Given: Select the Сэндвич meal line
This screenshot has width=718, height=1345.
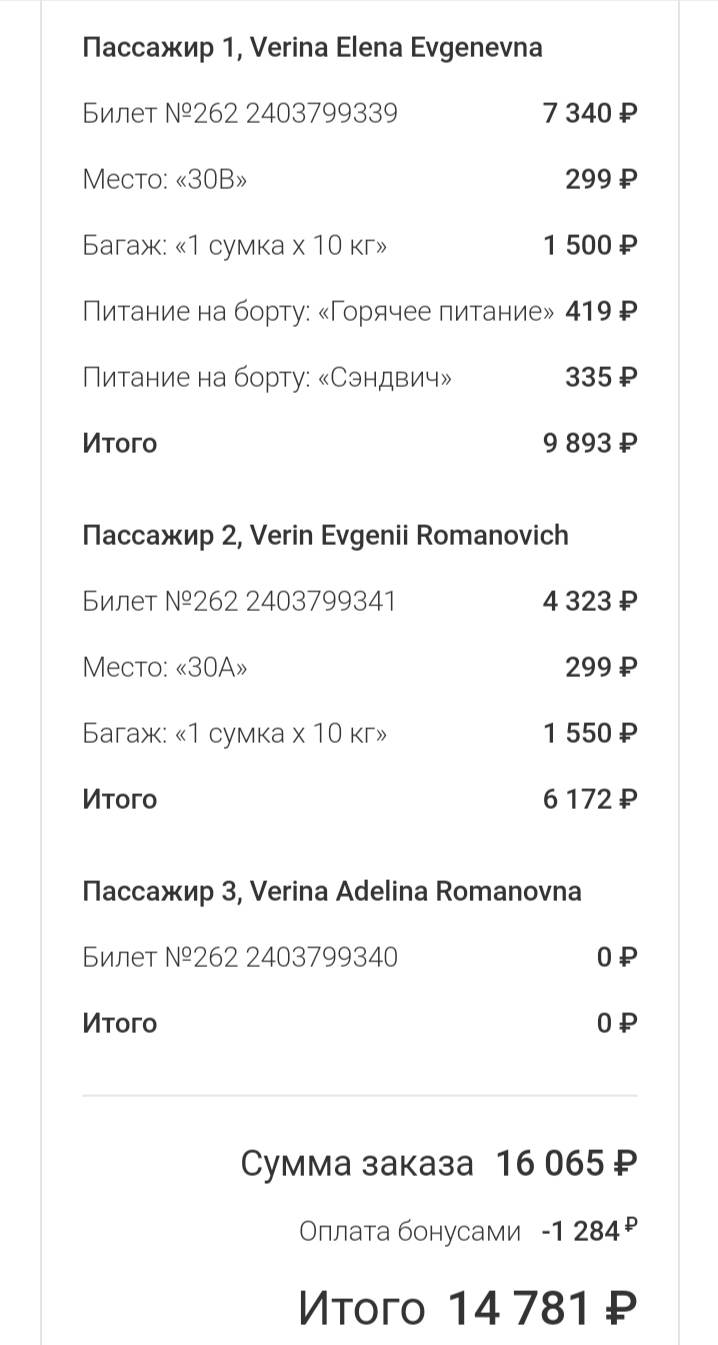Looking at the screenshot, I should tap(360, 377).
